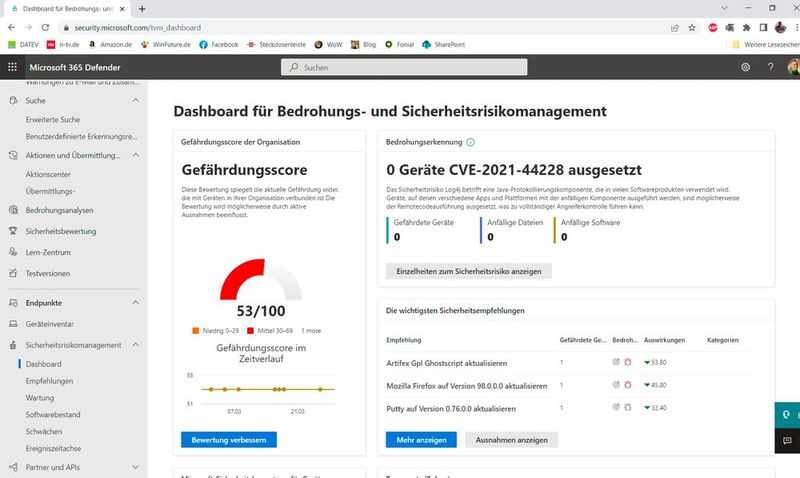The height and width of the screenshot is (478, 800).
Task: Reload the page with refresh icon
Action: pyautogui.click(x=45, y=28)
